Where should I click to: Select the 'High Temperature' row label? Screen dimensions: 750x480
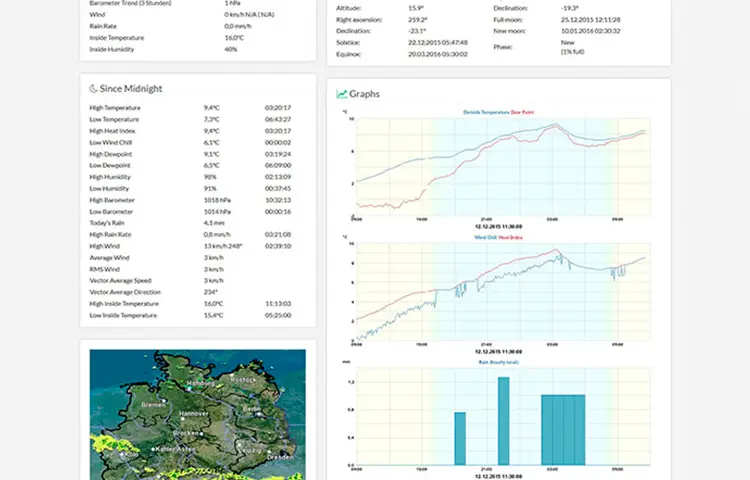tap(115, 108)
